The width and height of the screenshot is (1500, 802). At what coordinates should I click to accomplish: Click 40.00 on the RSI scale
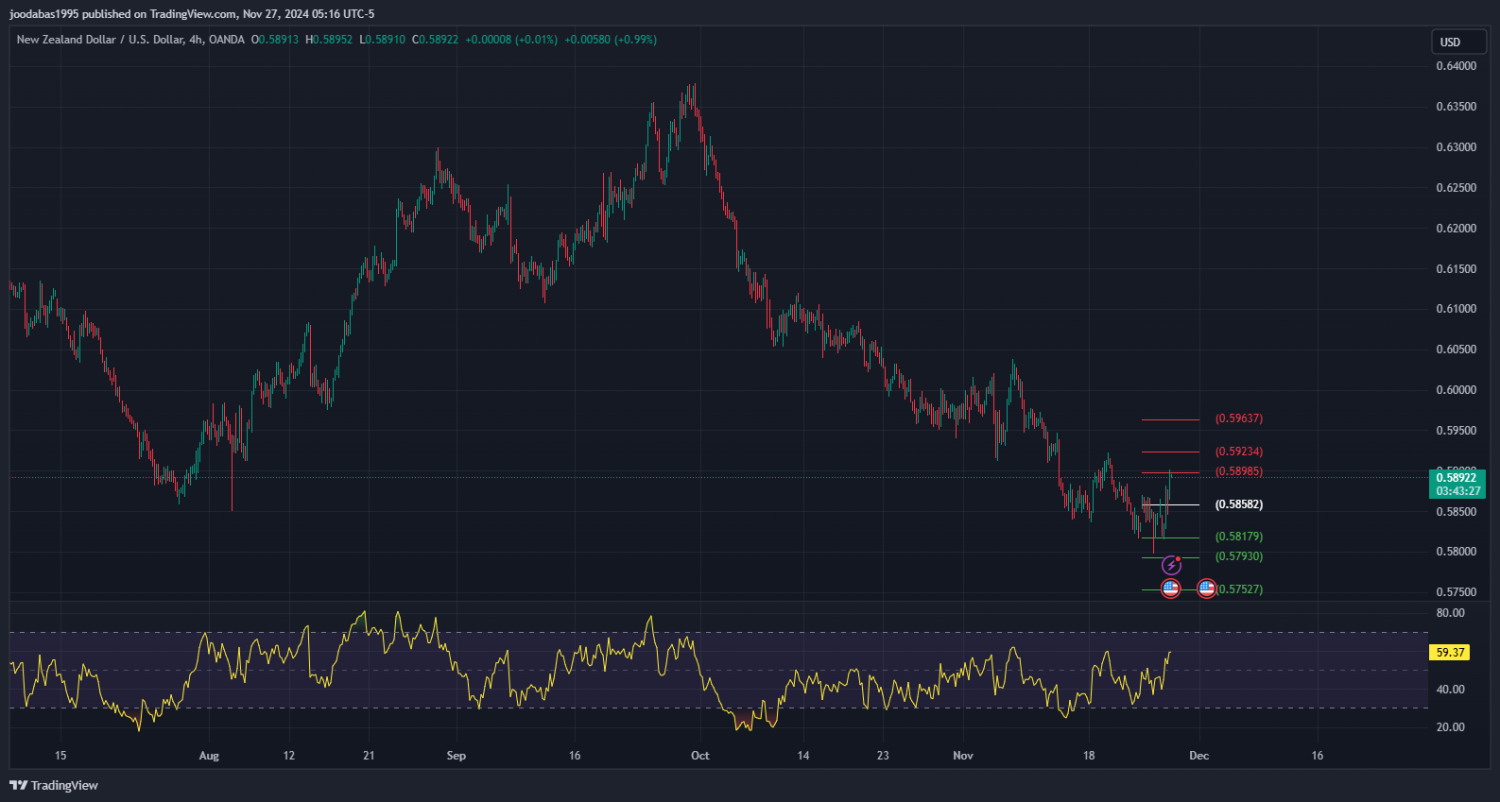tap(1451, 689)
